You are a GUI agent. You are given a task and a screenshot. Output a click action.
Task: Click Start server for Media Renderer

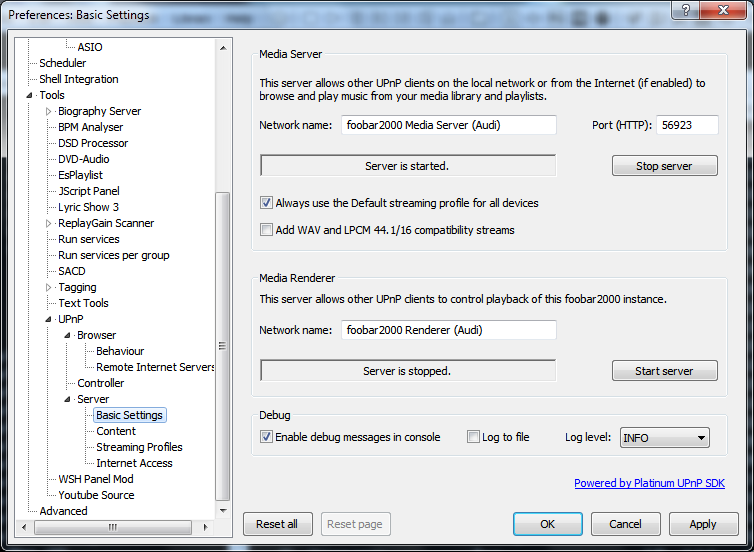665,371
